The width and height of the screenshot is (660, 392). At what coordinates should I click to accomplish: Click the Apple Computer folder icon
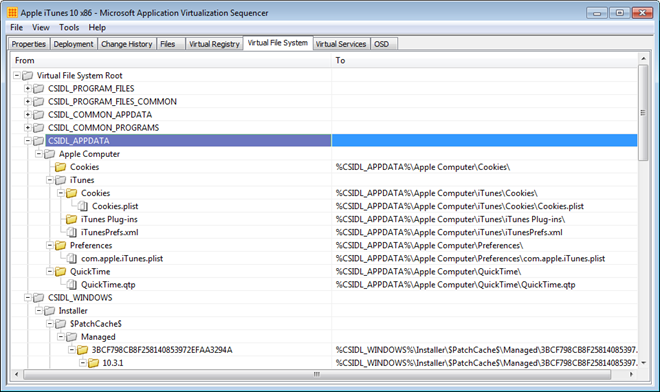point(50,154)
